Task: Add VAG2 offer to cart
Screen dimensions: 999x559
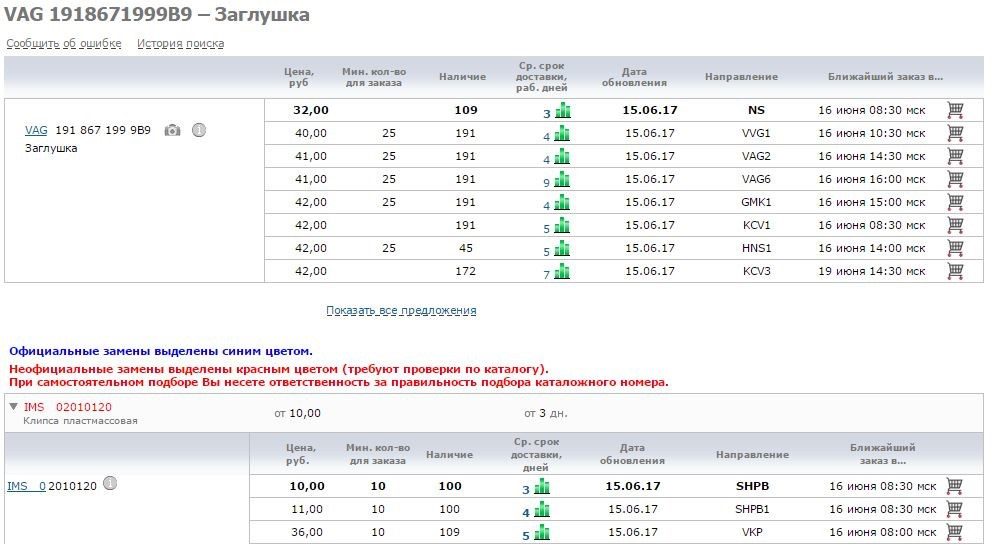Action: [x=954, y=156]
